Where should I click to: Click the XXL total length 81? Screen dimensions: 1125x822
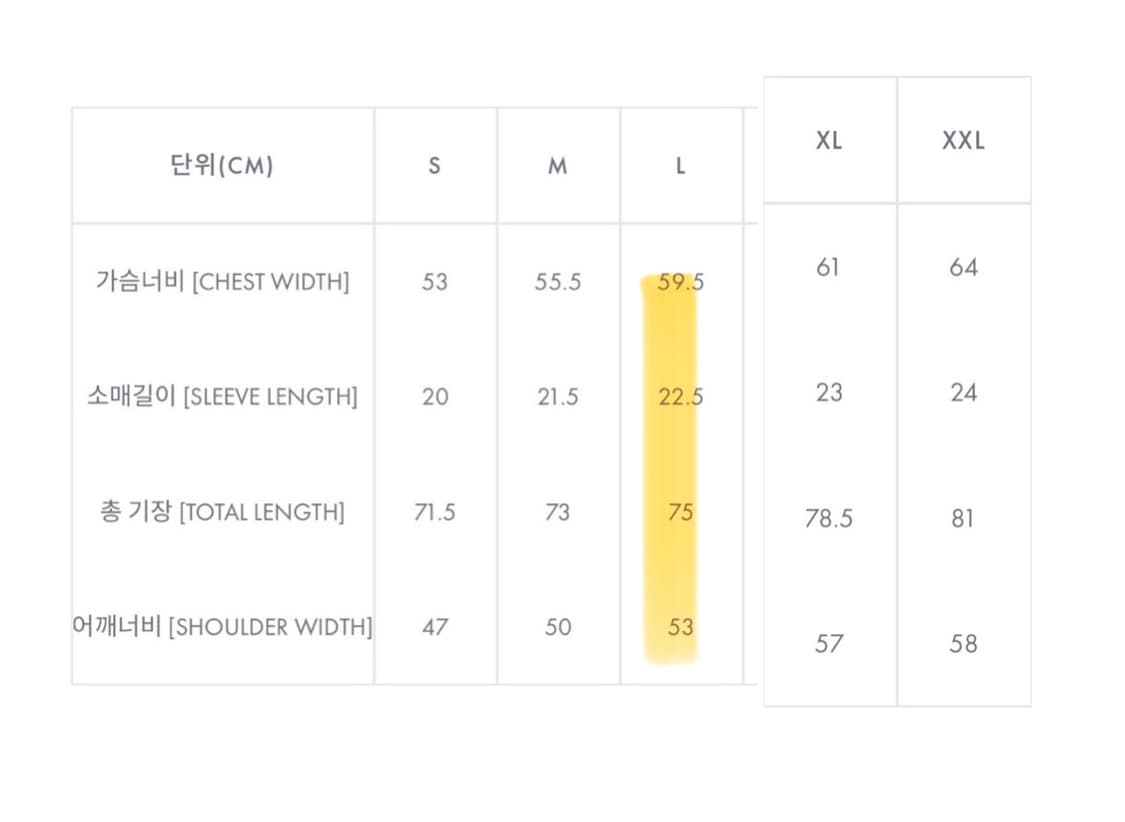(x=963, y=518)
